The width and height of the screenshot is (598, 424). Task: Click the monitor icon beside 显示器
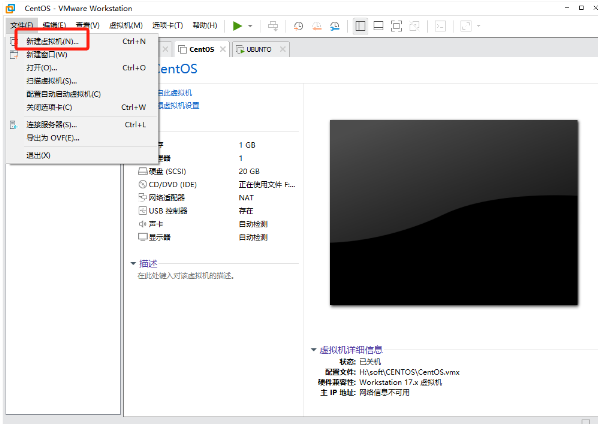(x=142, y=237)
